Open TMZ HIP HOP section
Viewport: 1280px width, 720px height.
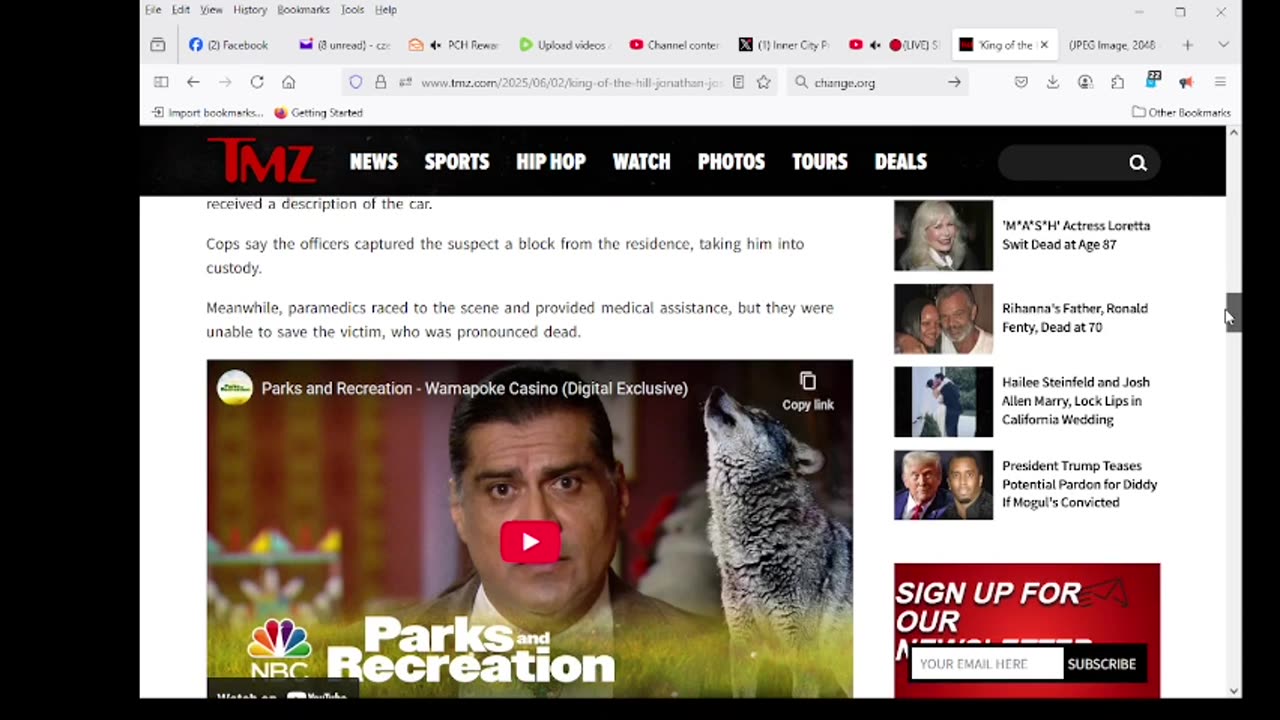(x=551, y=162)
